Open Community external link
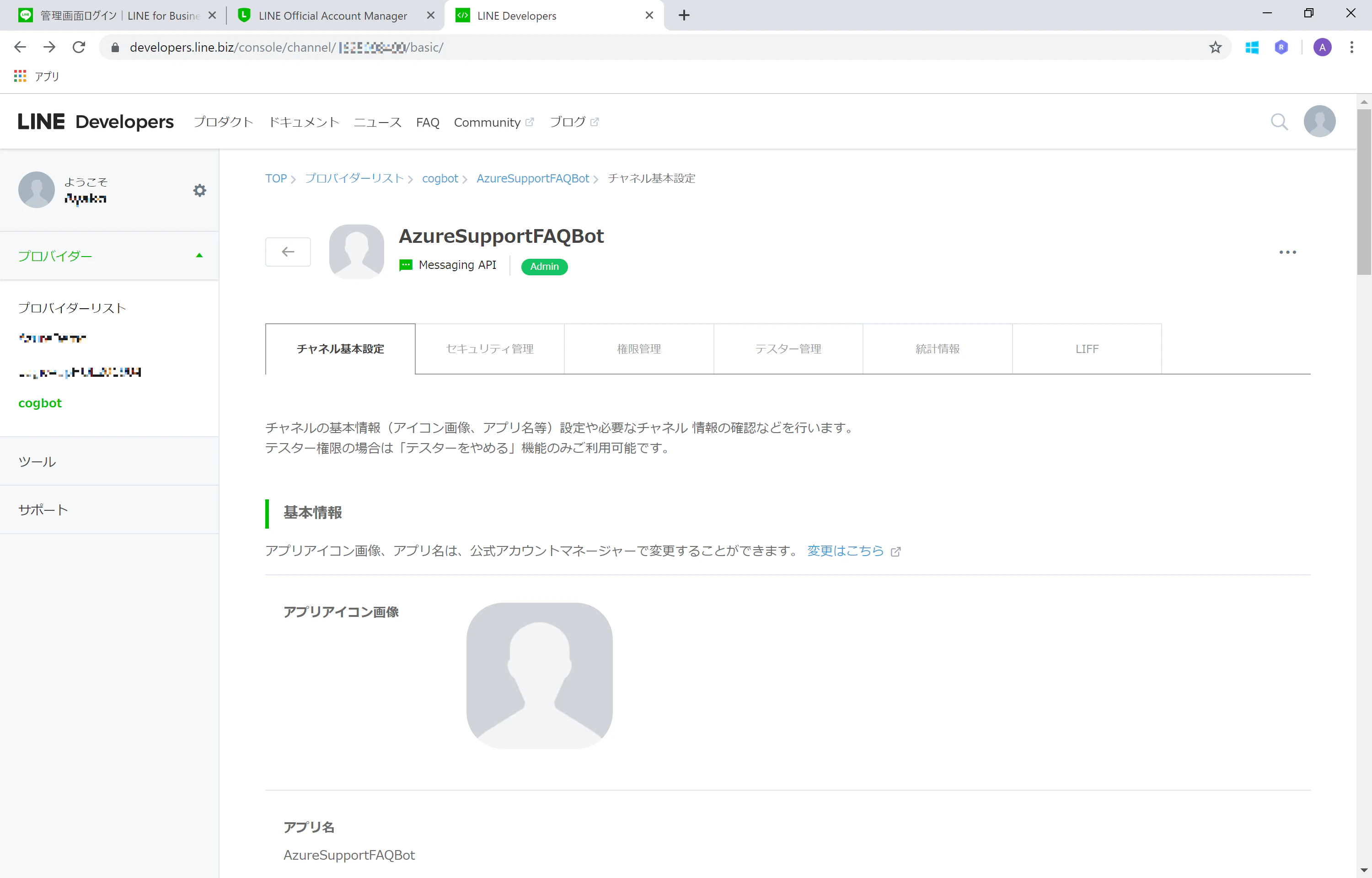Viewport: 1372px width, 878px height. 493,122
